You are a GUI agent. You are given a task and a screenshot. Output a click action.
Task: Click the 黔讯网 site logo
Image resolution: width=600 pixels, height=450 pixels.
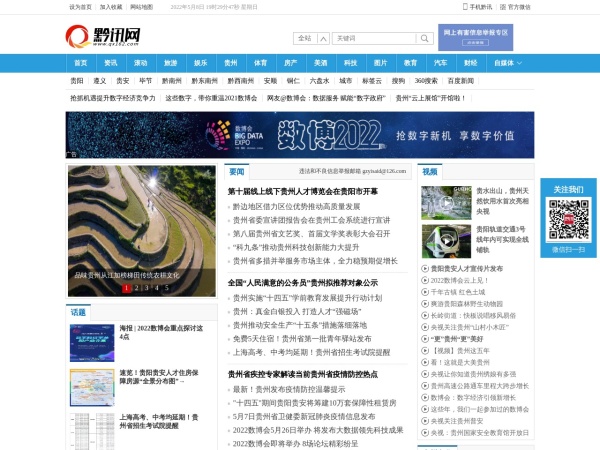[x=103, y=37]
